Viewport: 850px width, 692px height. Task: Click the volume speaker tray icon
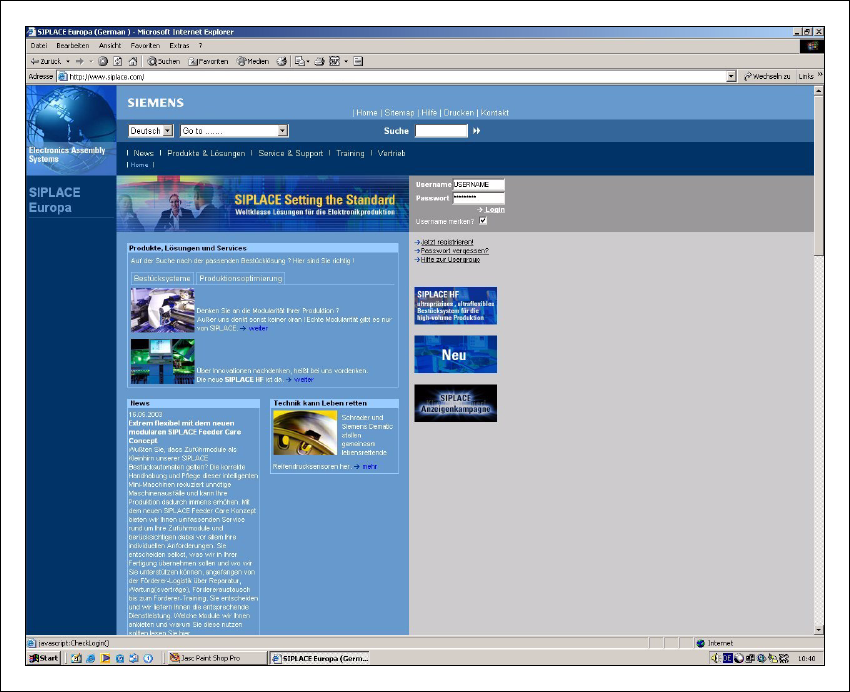(x=716, y=658)
